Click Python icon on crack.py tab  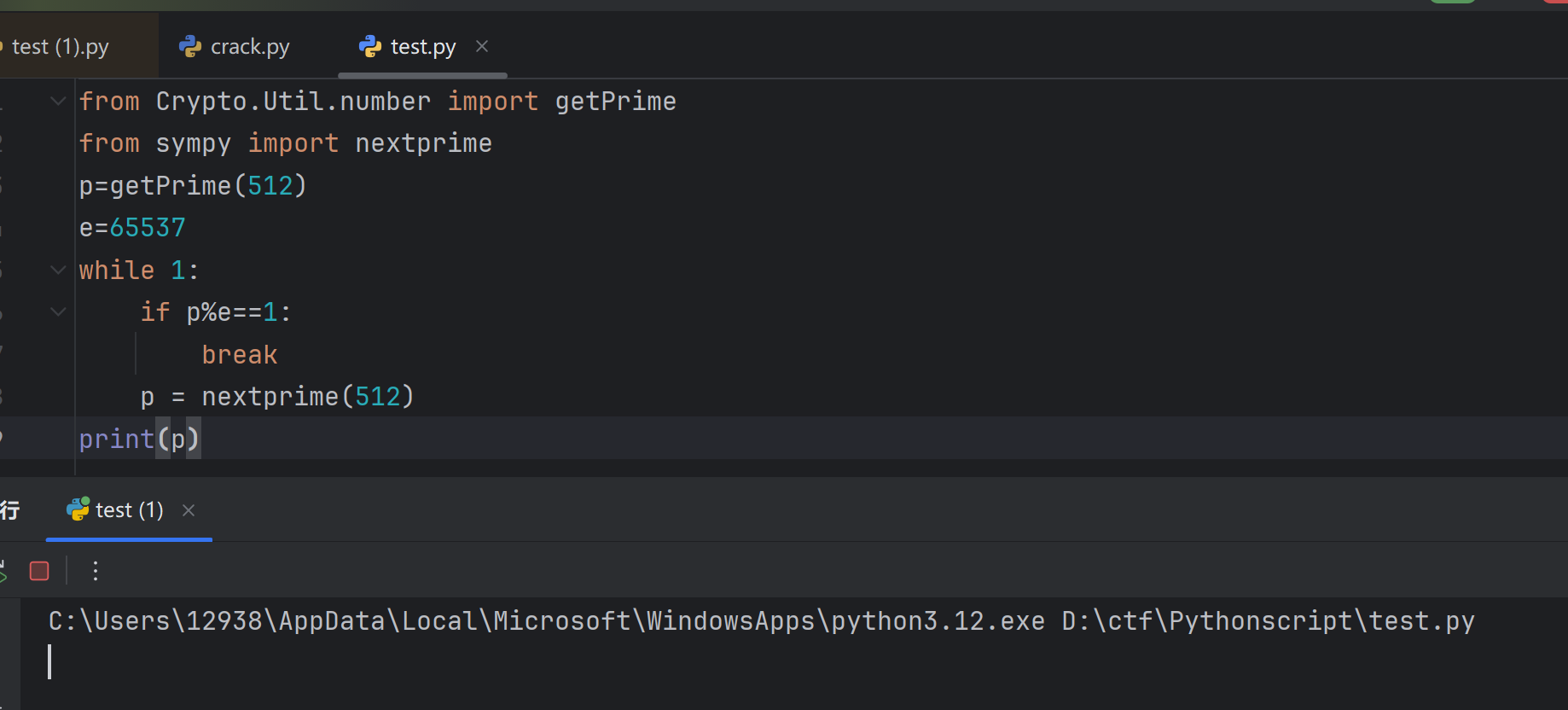(190, 46)
